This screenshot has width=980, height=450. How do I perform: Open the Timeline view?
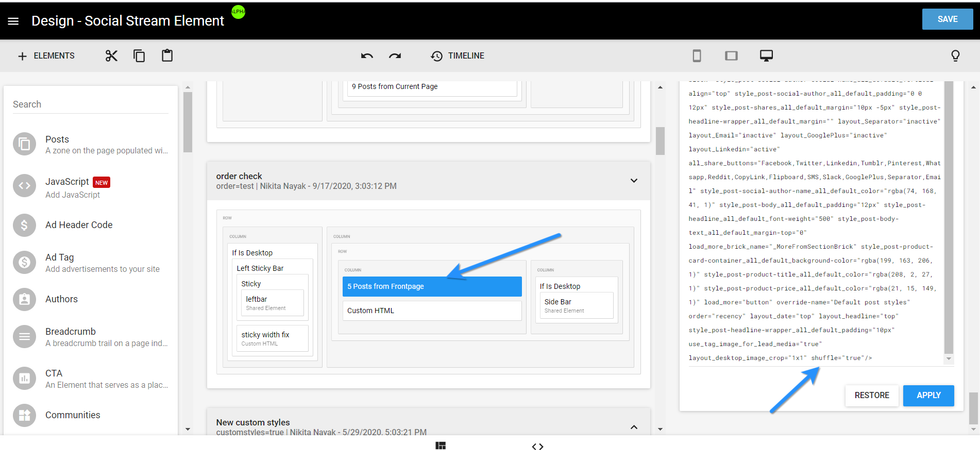458,56
